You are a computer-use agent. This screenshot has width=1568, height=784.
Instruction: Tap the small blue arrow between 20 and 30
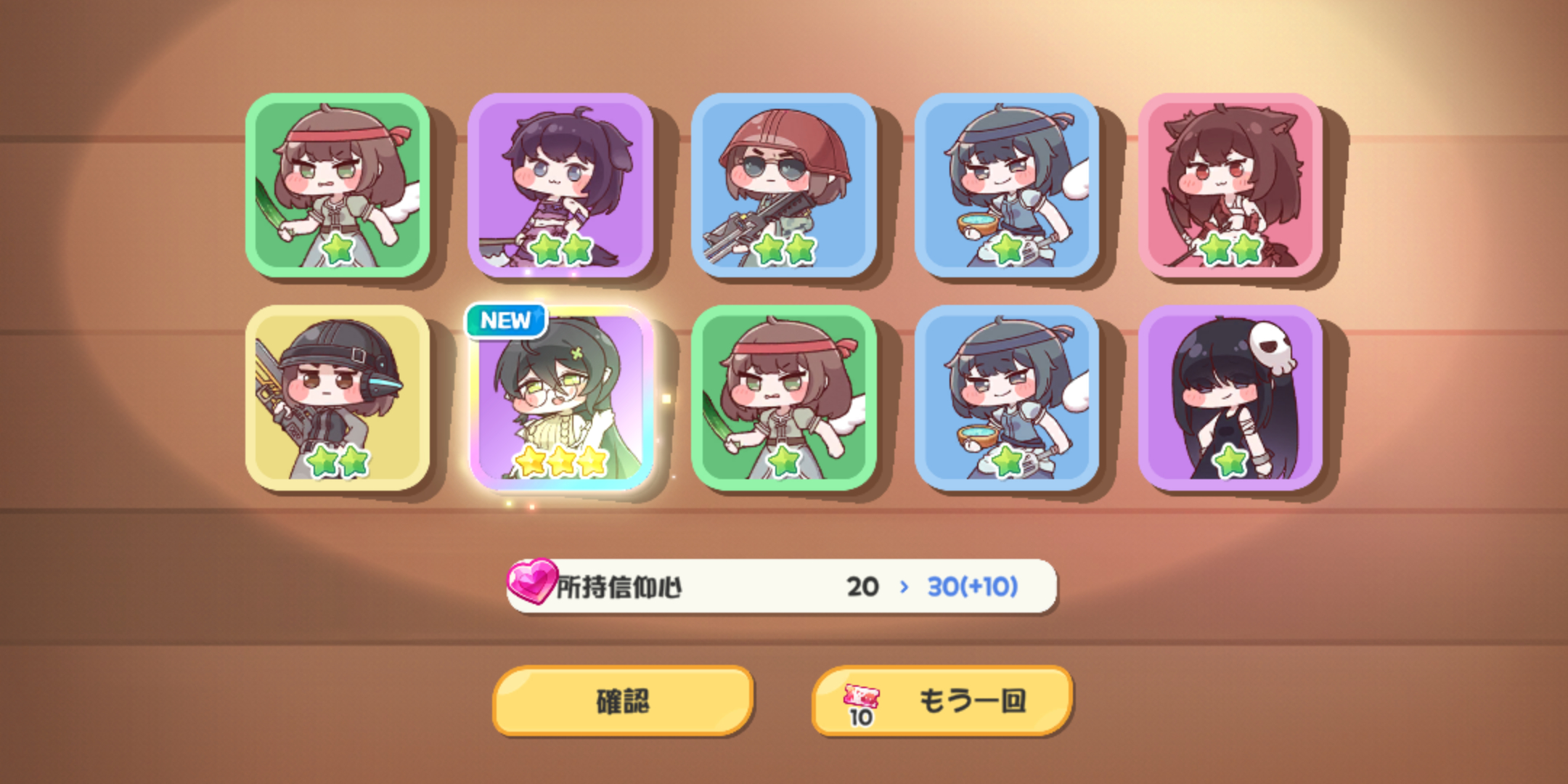[x=904, y=587]
